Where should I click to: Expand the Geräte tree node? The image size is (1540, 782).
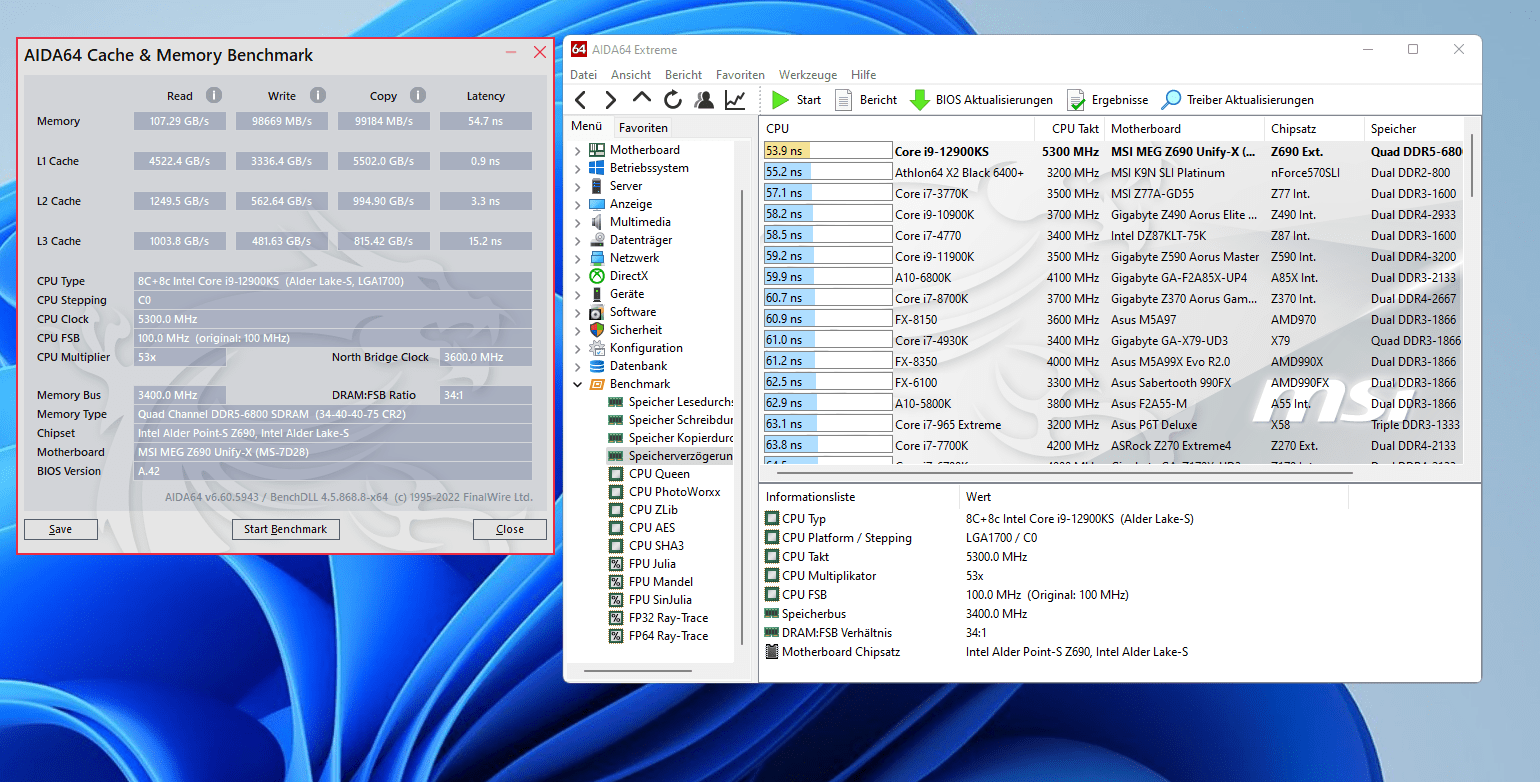point(577,294)
